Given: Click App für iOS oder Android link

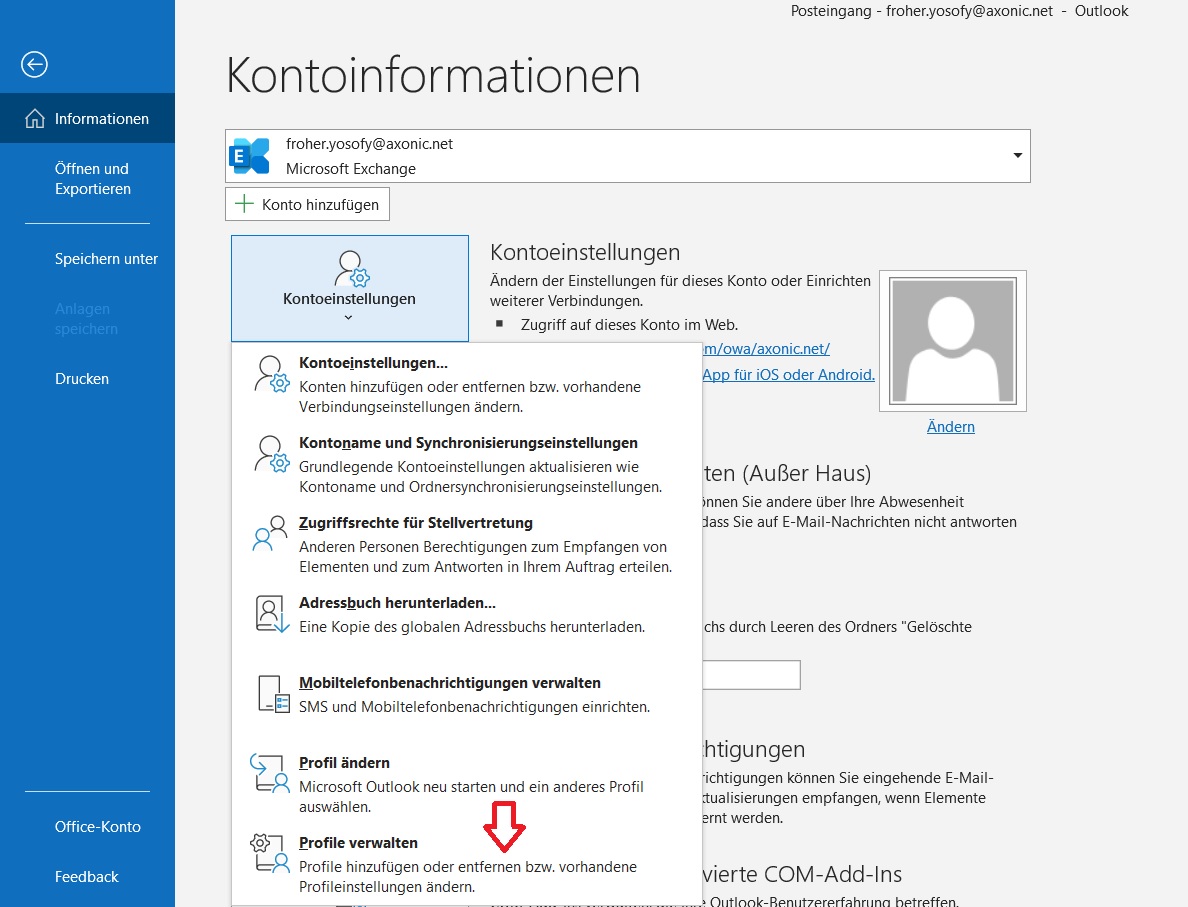Looking at the screenshot, I should pos(788,374).
